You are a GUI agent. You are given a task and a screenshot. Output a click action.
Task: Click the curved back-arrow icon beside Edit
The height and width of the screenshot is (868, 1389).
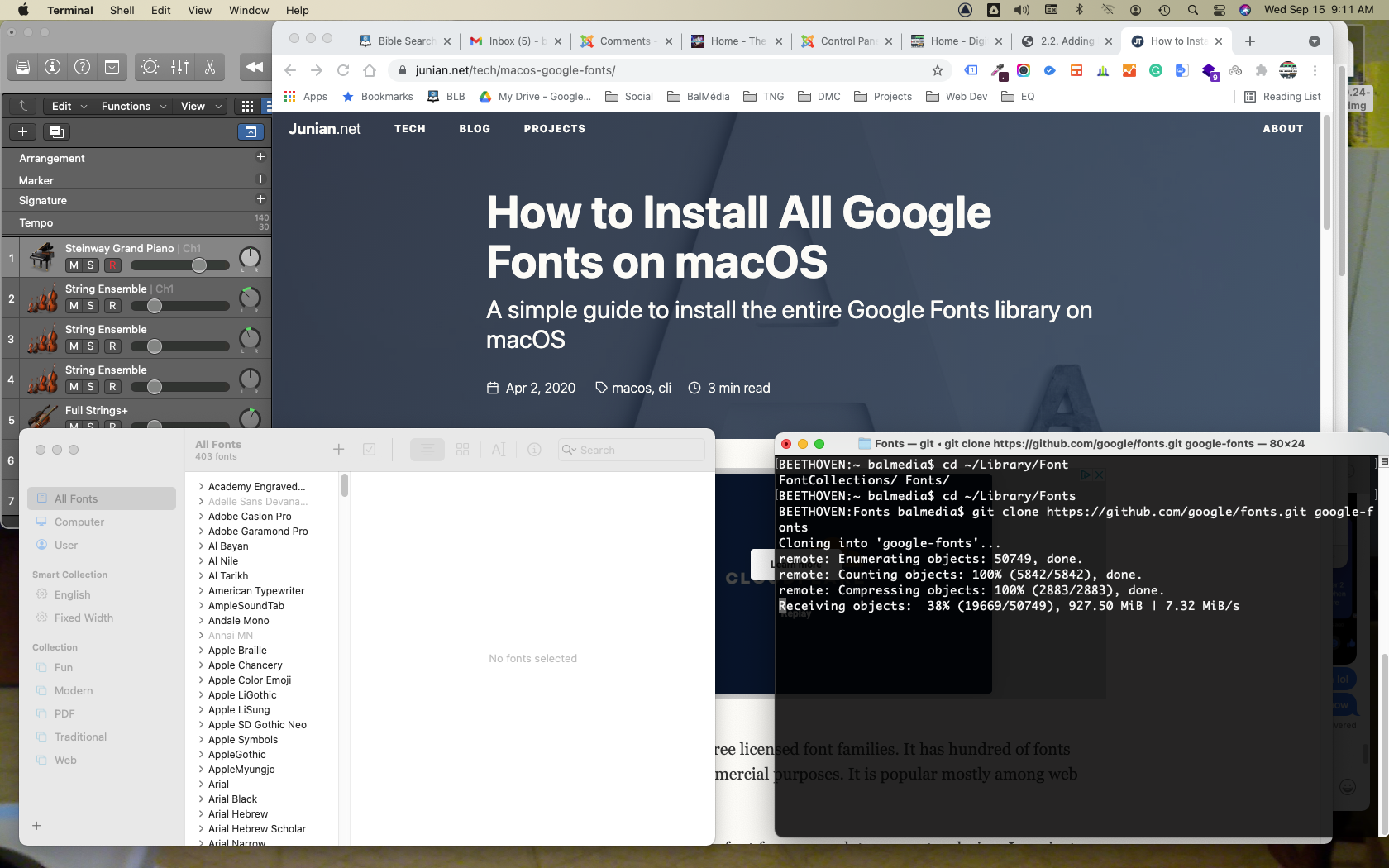point(23,106)
